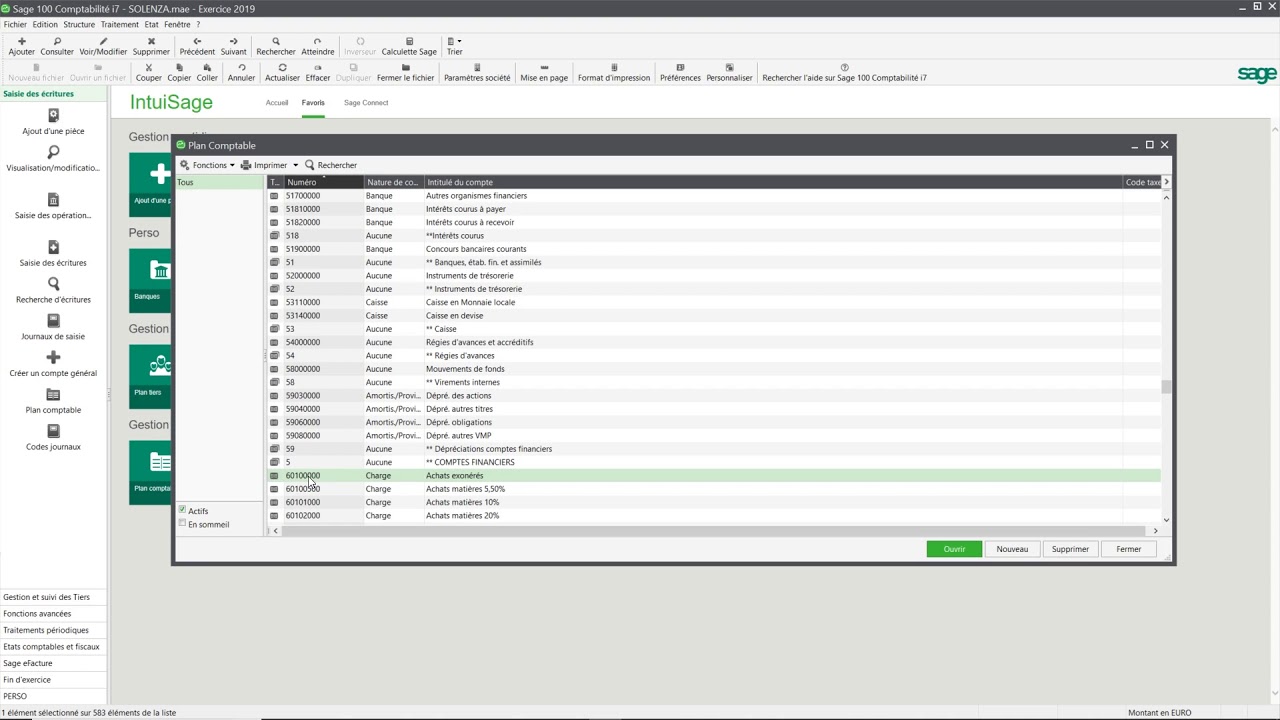Click Fermer le fichier icon
This screenshot has height=720, width=1280.
pos(405,73)
